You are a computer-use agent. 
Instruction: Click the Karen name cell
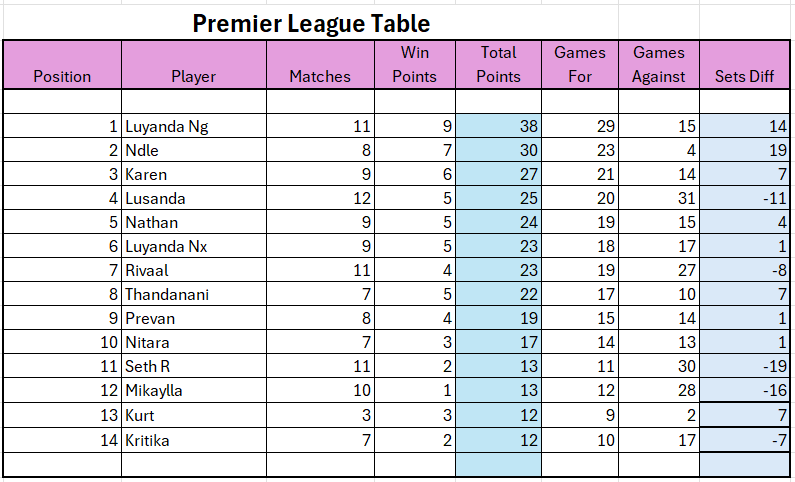[194, 174]
